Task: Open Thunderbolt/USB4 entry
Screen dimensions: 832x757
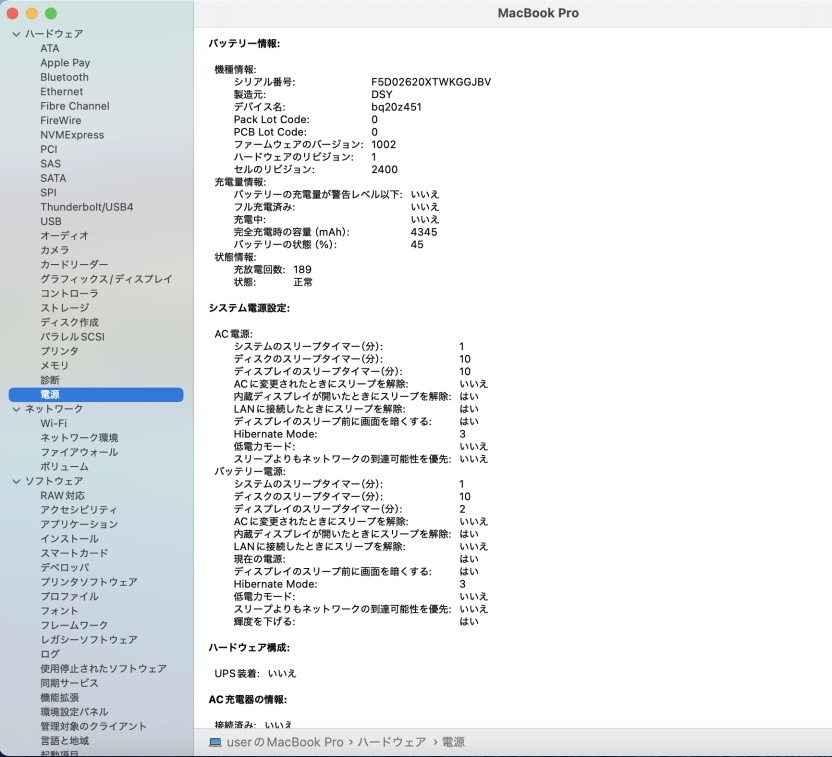Action: [x=87, y=207]
